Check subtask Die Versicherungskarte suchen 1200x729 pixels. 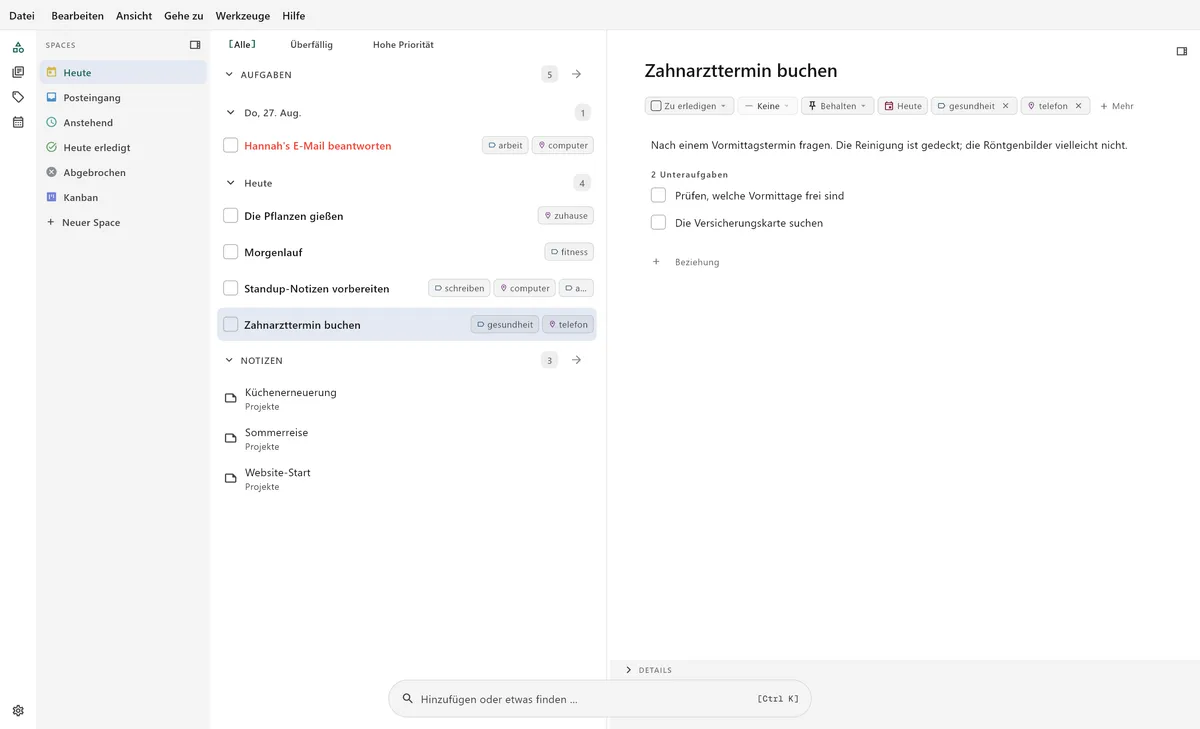(658, 222)
